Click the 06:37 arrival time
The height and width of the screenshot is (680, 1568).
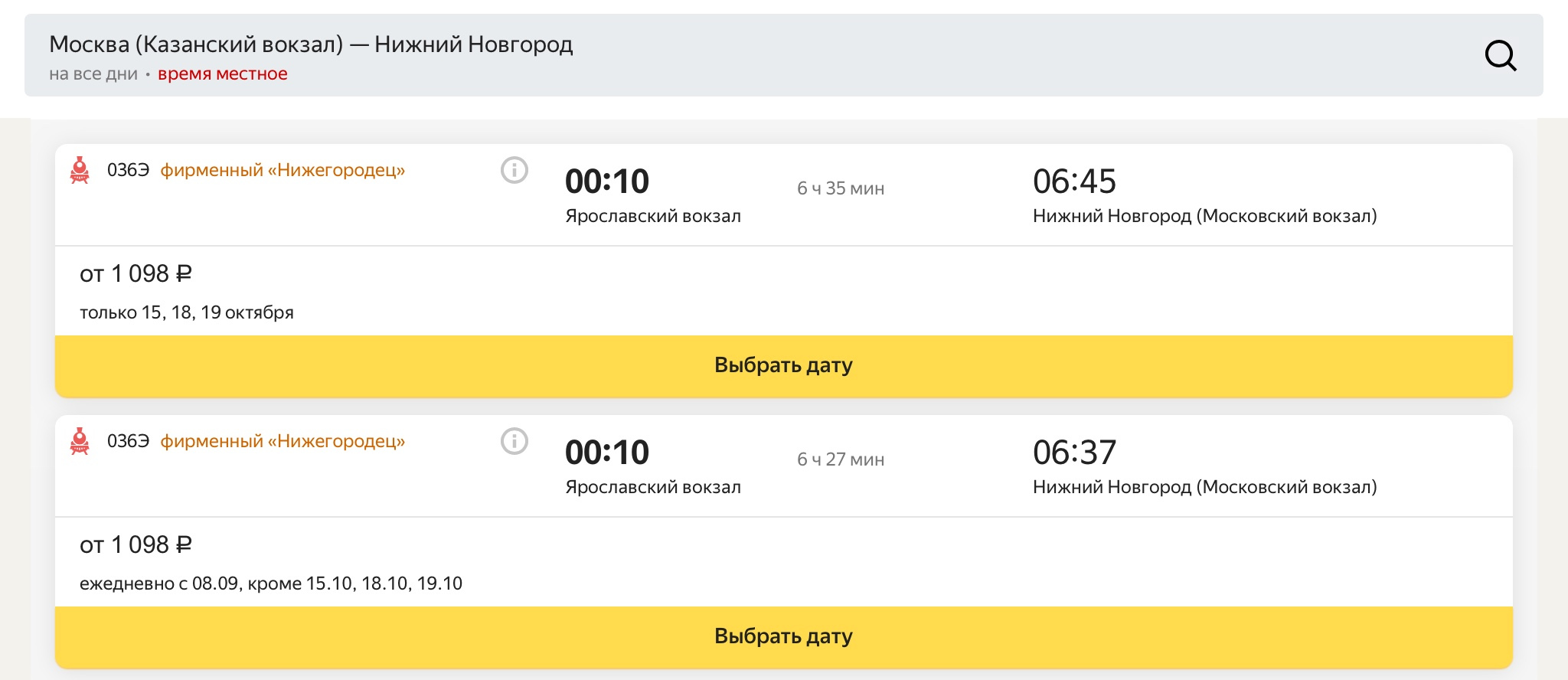coord(1074,453)
